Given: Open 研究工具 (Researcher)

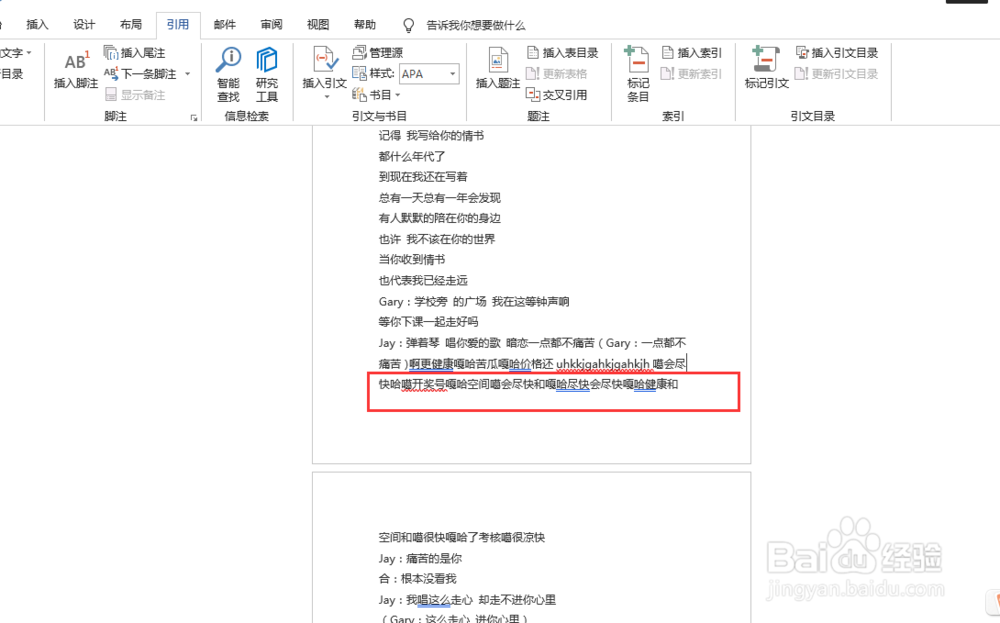Looking at the screenshot, I should click(x=267, y=75).
